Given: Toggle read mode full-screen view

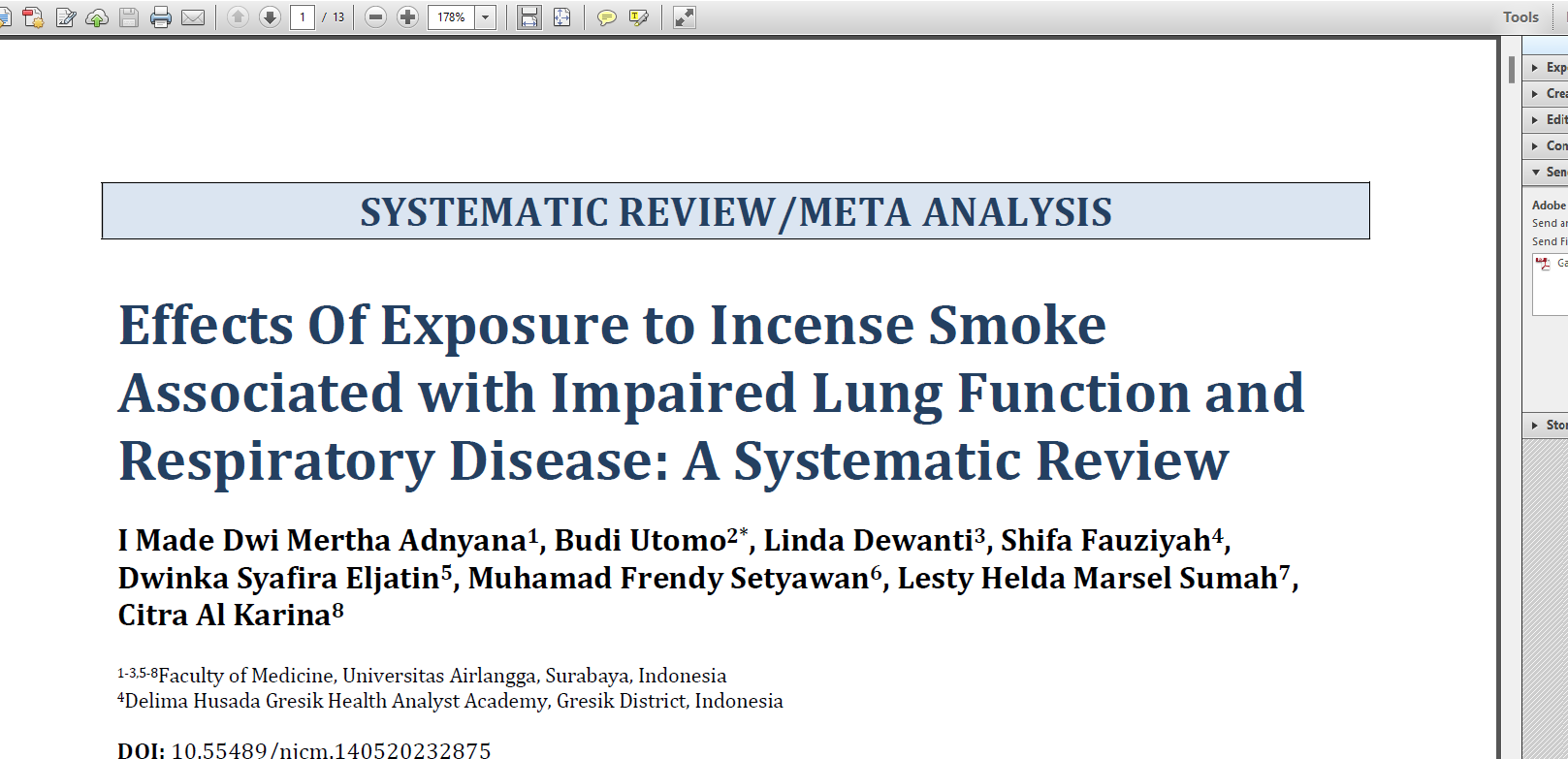Looking at the screenshot, I should [685, 17].
